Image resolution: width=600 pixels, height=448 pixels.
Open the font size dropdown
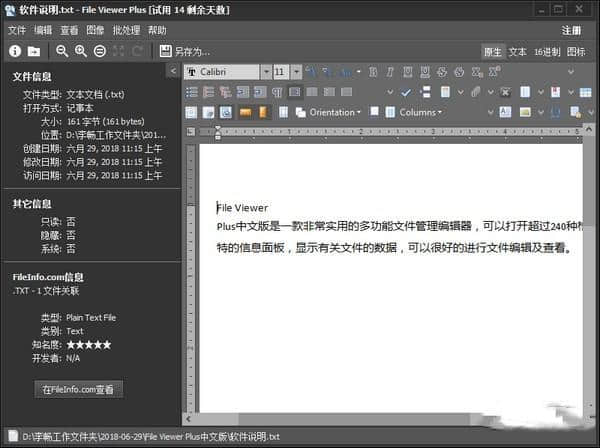[x=295, y=72]
